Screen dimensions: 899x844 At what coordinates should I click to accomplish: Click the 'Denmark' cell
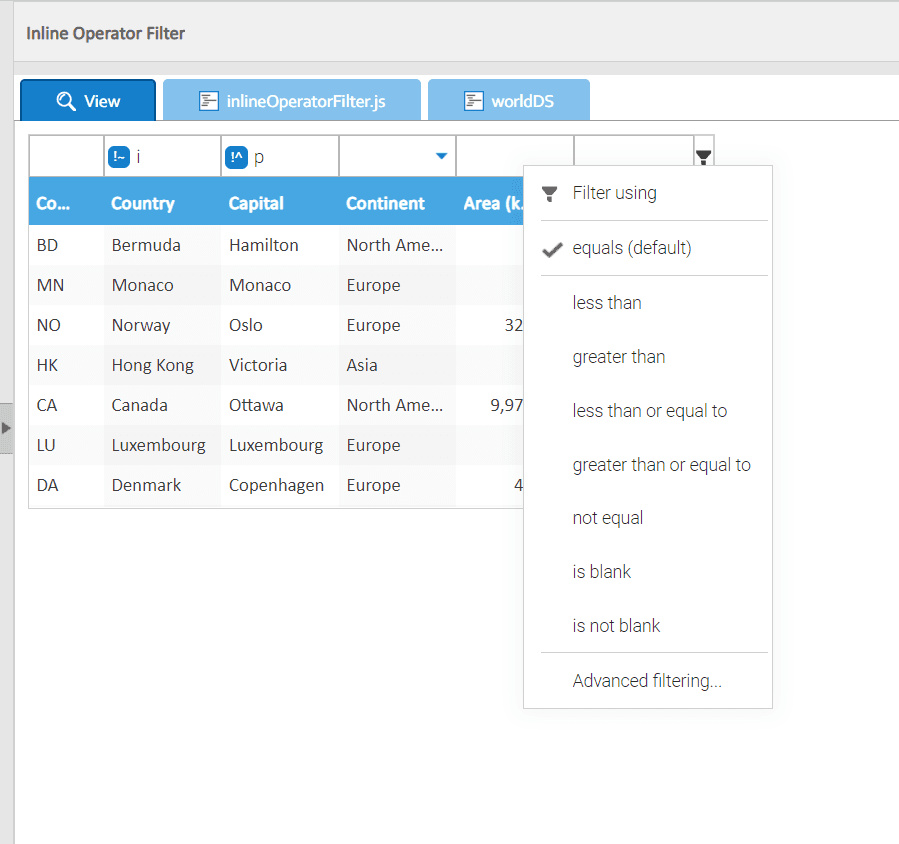click(162, 485)
